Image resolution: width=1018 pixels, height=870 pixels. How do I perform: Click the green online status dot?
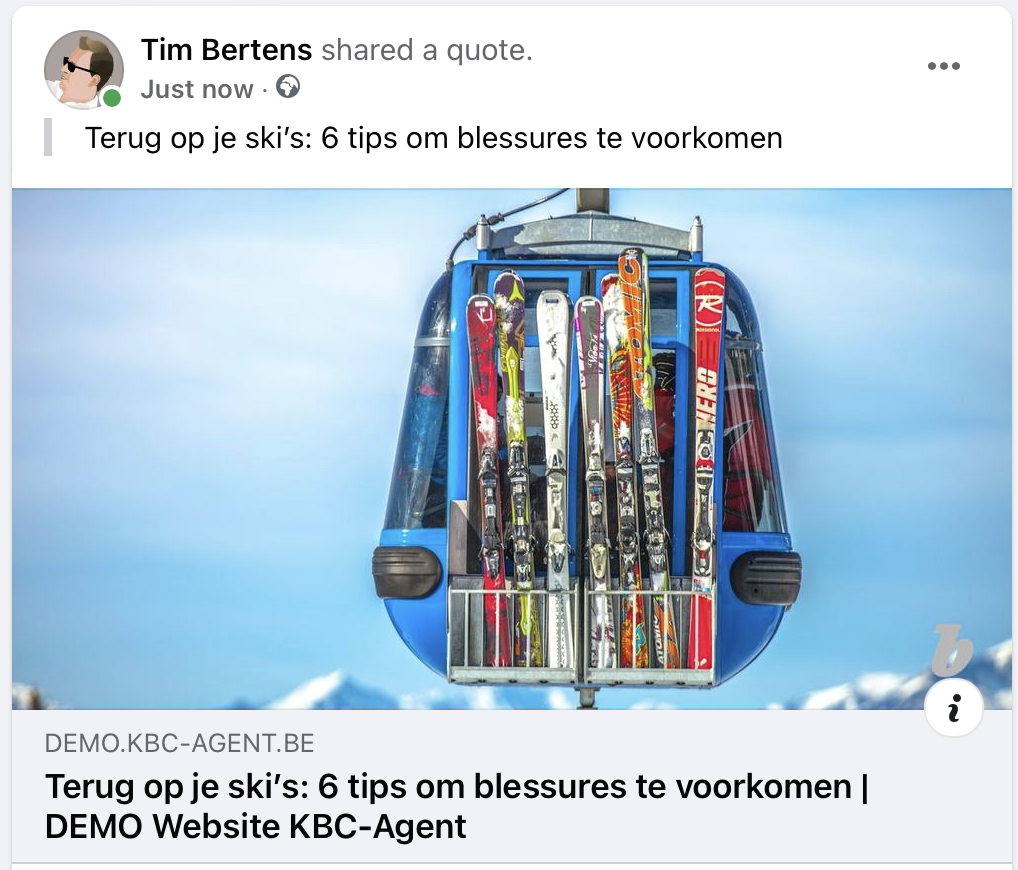(112, 98)
